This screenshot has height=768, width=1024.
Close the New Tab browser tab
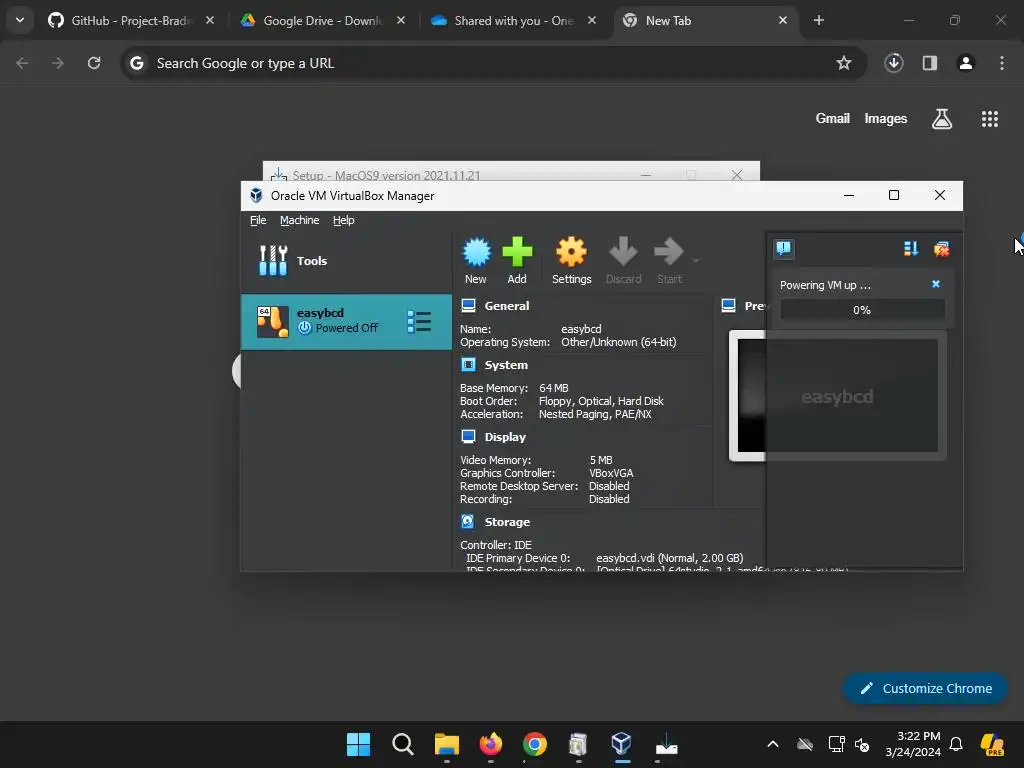(782, 21)
